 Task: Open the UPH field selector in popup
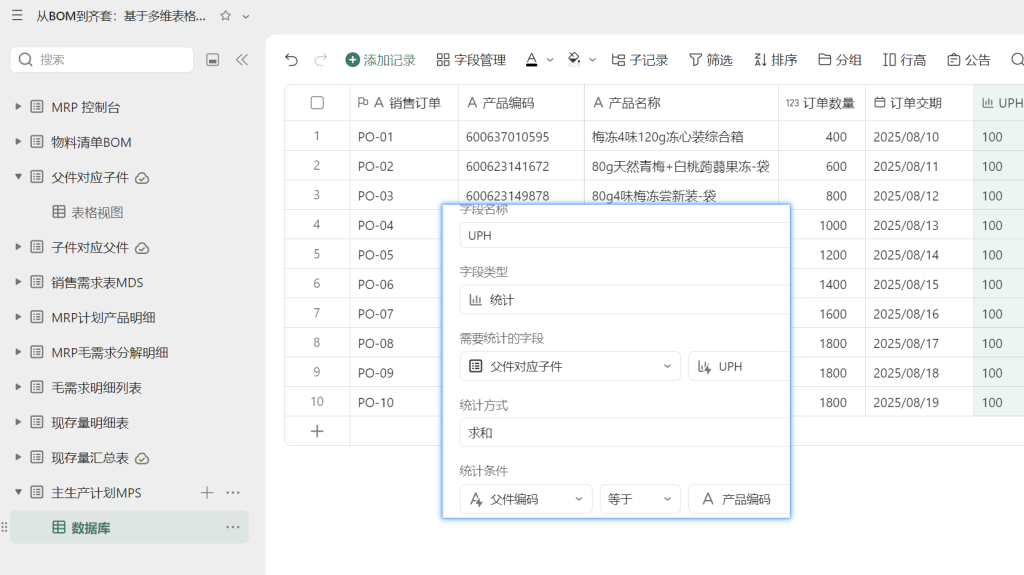(739, 367)
